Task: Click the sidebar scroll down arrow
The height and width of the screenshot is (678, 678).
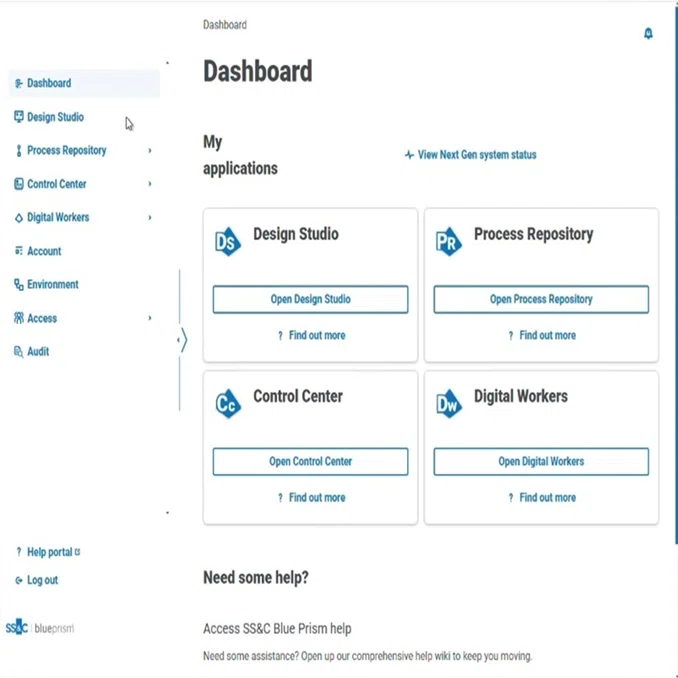Action: pyautogui.click(x=167, y=513)
